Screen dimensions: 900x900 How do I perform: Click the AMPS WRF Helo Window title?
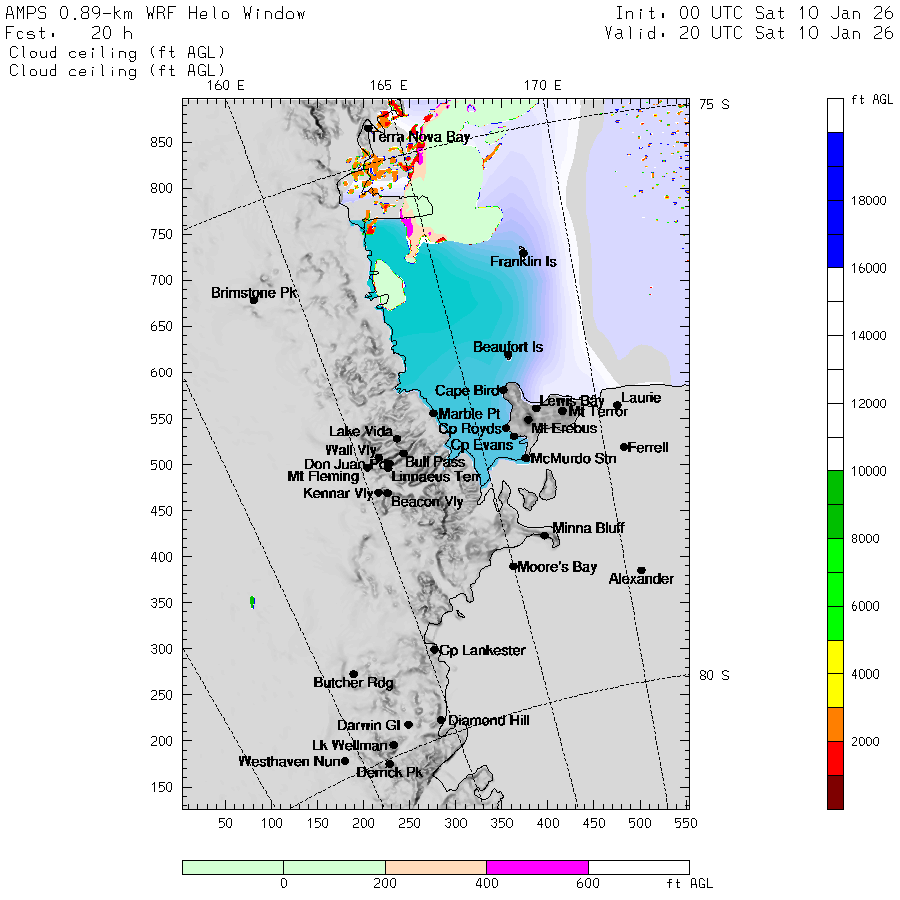pyautogui.click(x=156, y=14)
